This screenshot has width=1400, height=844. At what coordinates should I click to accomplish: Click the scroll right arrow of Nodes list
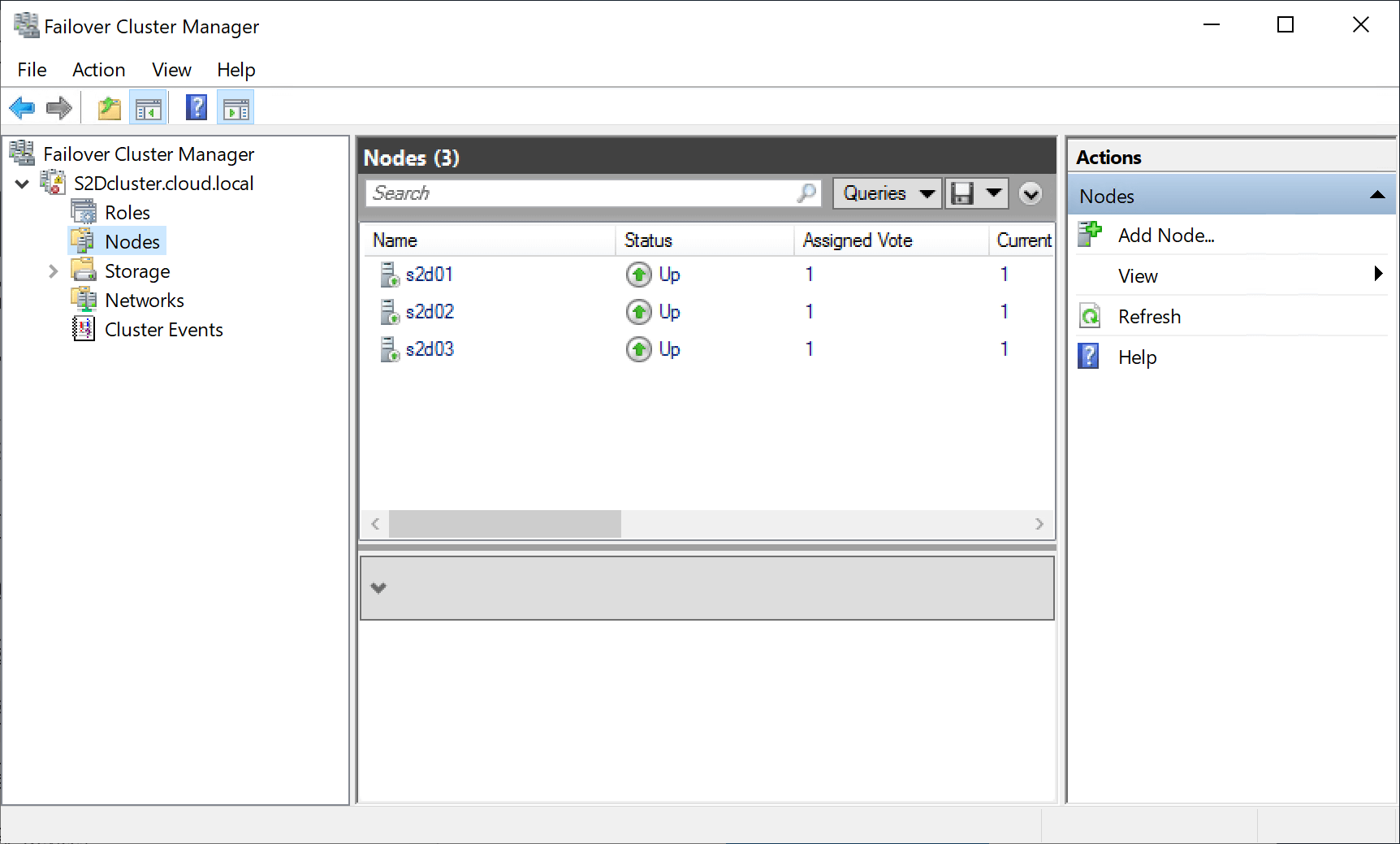(1039, 524)
